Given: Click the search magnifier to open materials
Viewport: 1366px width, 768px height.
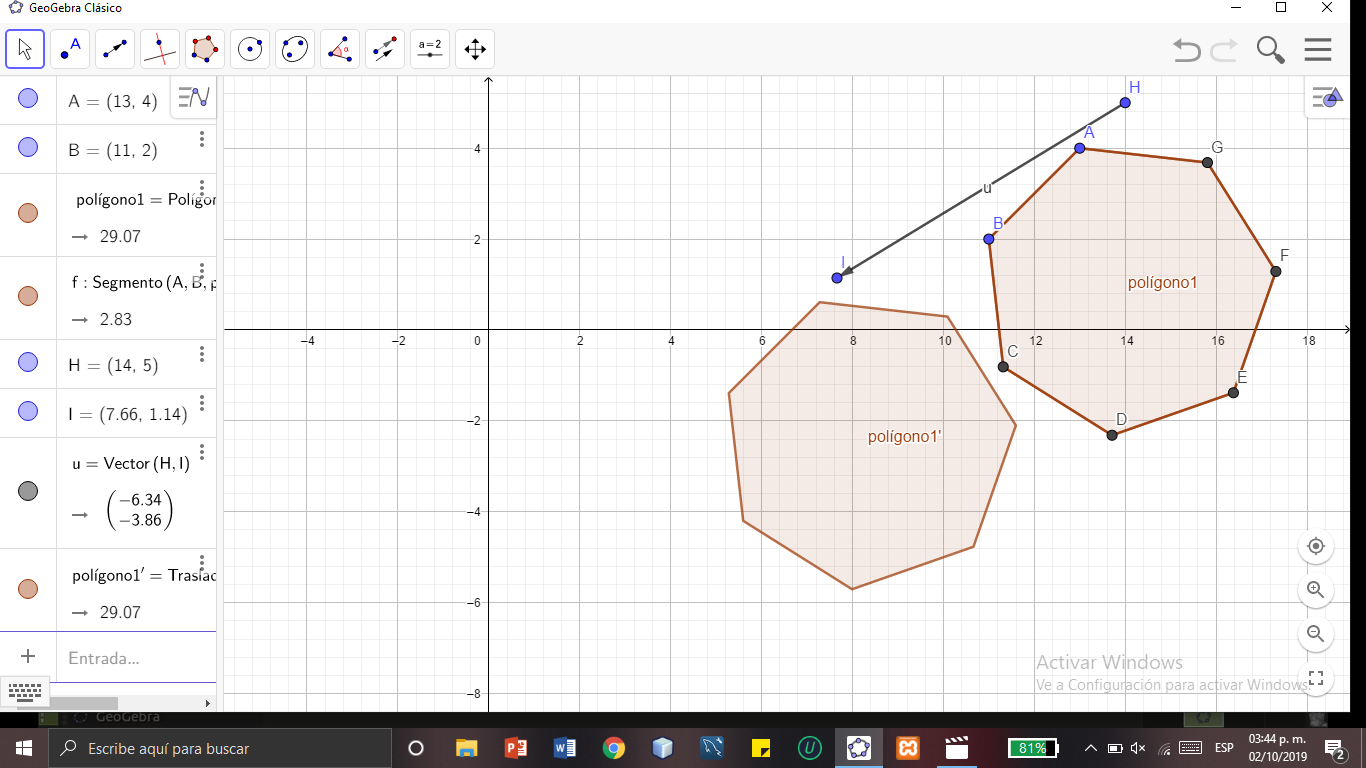Looking at the screenshot, I should (x=1270, y=49).
